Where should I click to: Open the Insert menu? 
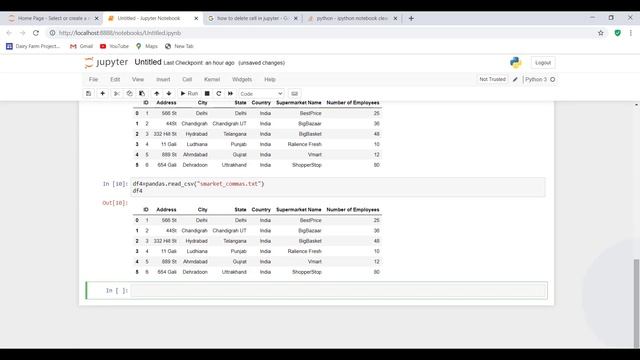coord(163,79)
